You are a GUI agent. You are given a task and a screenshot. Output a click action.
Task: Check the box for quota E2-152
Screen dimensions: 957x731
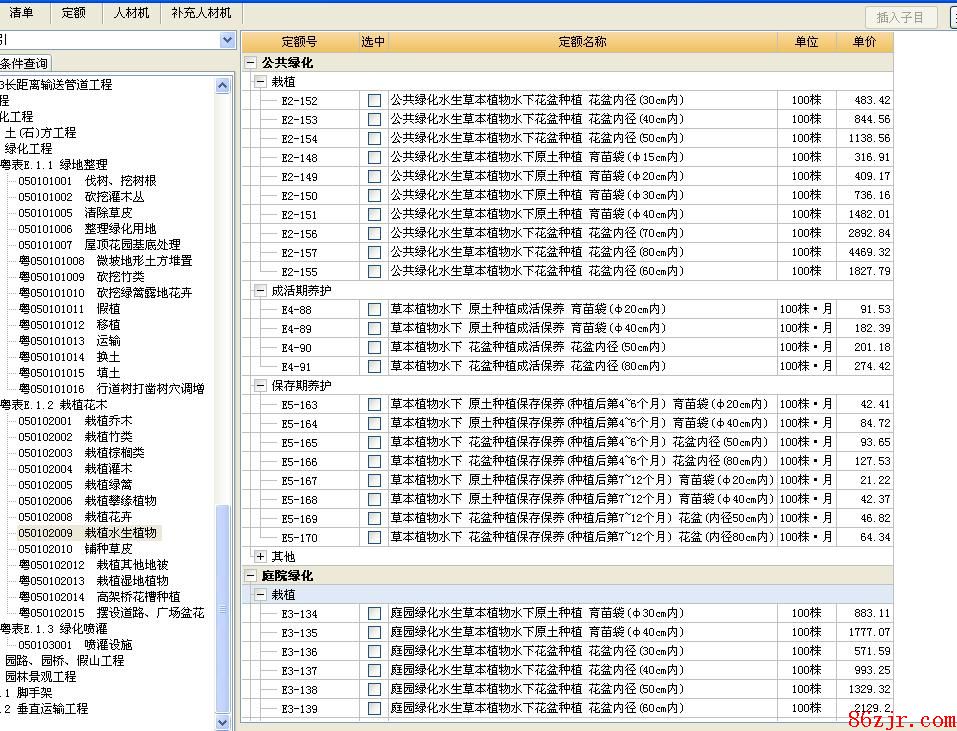[374, 101]
